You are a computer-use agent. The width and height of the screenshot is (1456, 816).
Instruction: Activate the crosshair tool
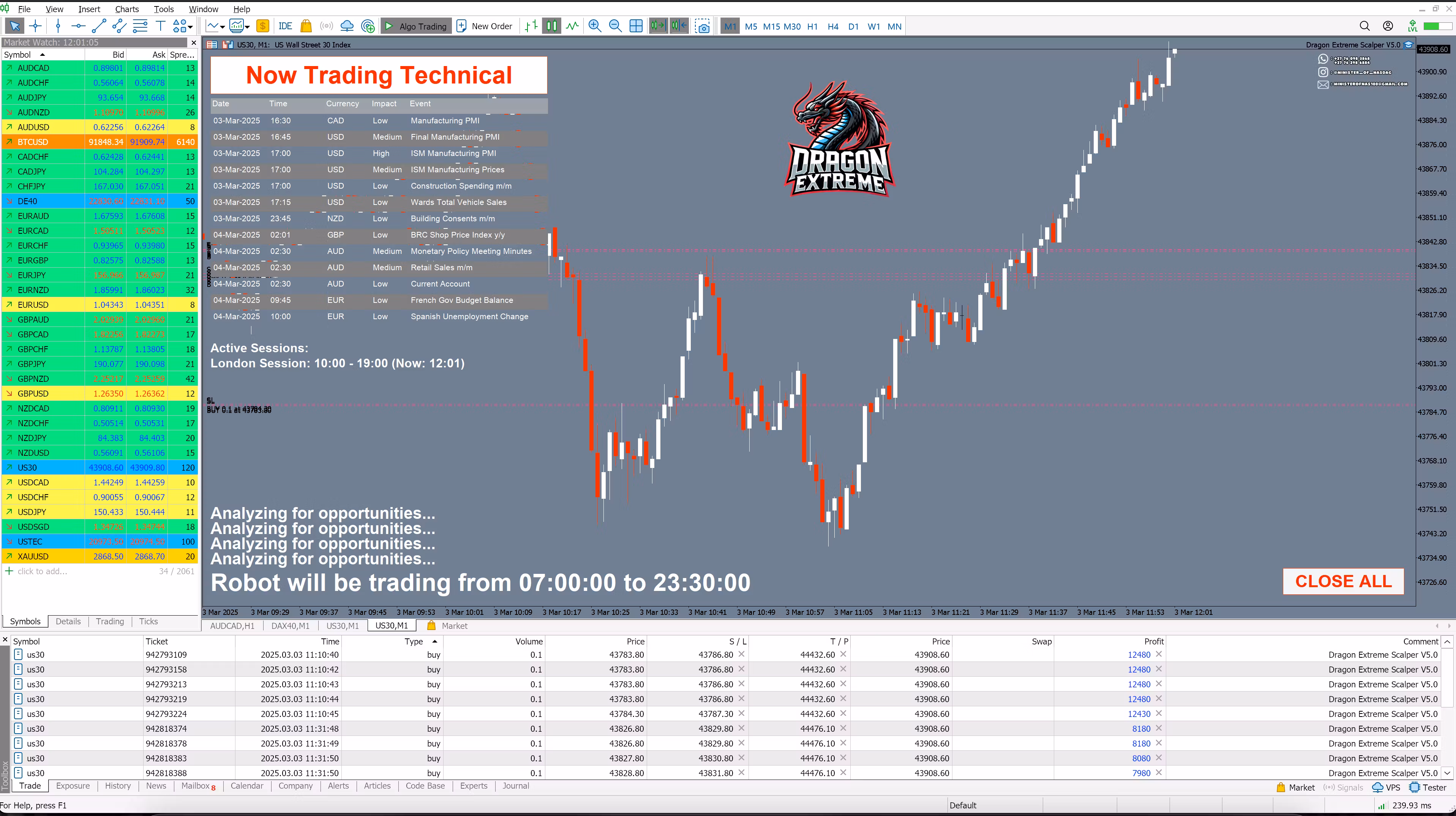tap(36, 26)
